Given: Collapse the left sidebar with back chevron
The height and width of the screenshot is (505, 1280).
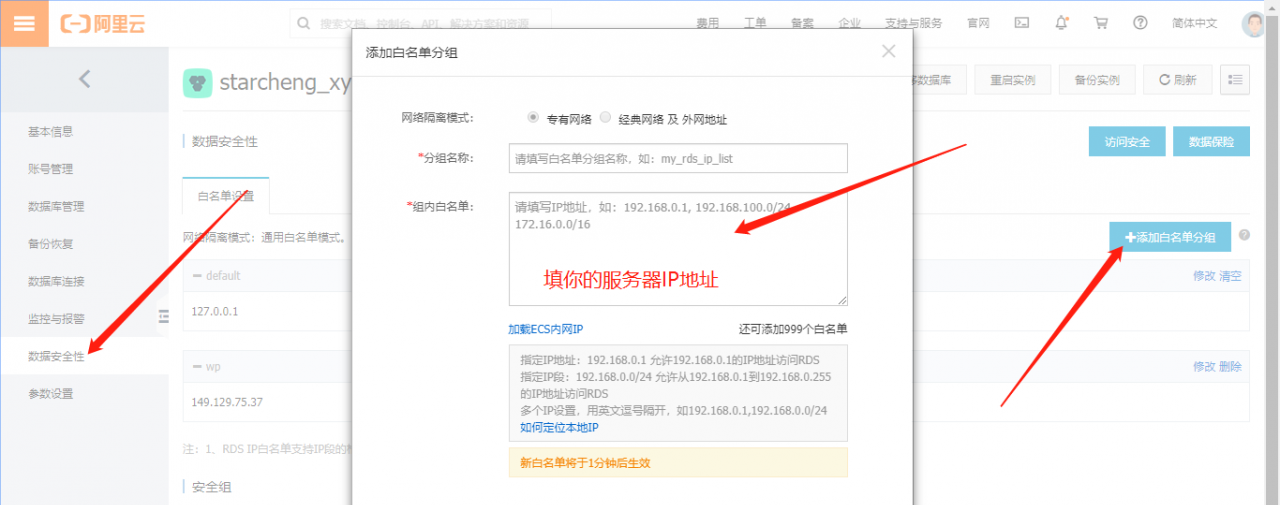Looking at the screenshot, I should click(84, 79).
